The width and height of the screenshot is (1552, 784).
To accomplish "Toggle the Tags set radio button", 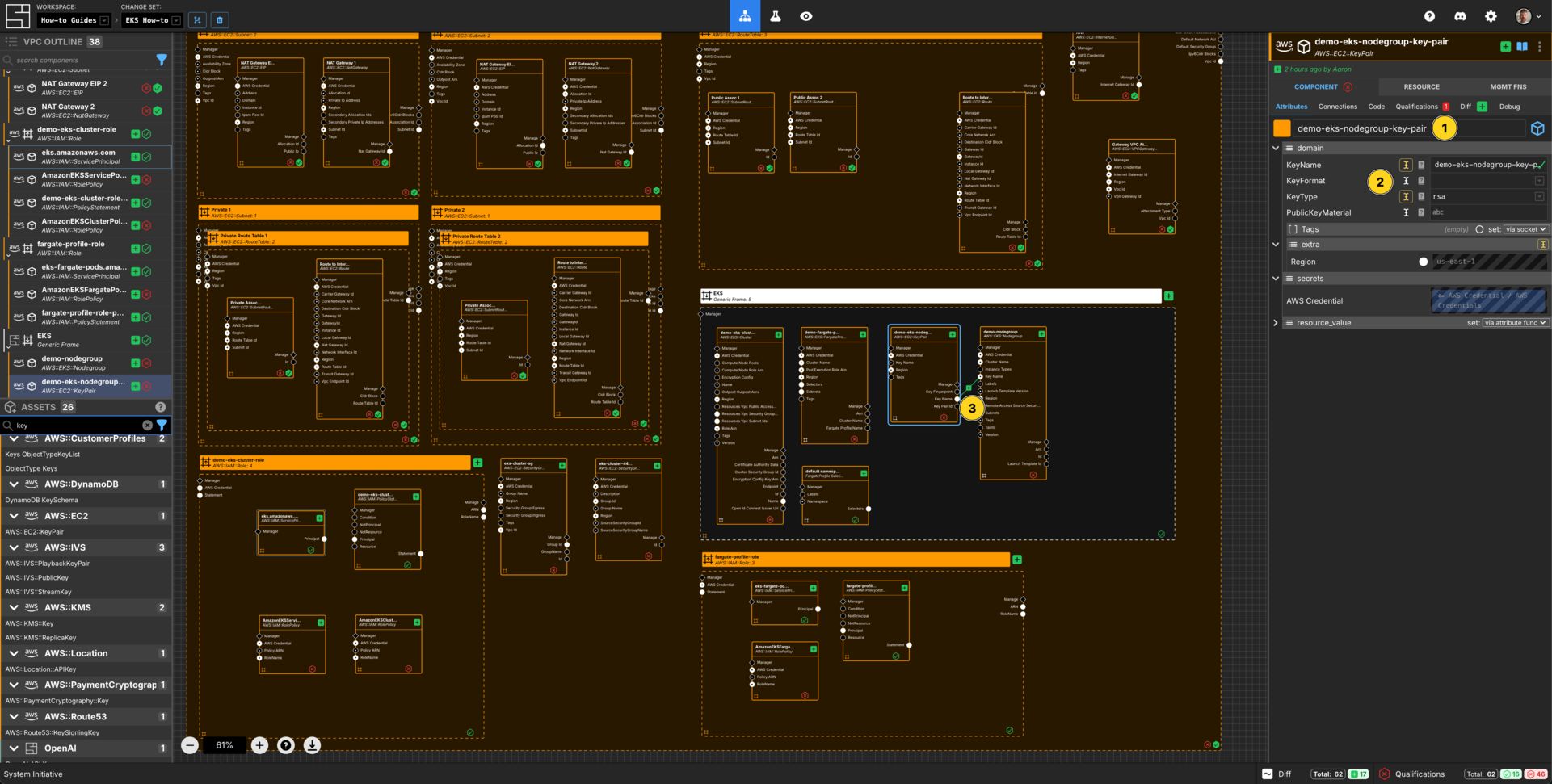I will pyautogui.click(x=1479, y=229).
